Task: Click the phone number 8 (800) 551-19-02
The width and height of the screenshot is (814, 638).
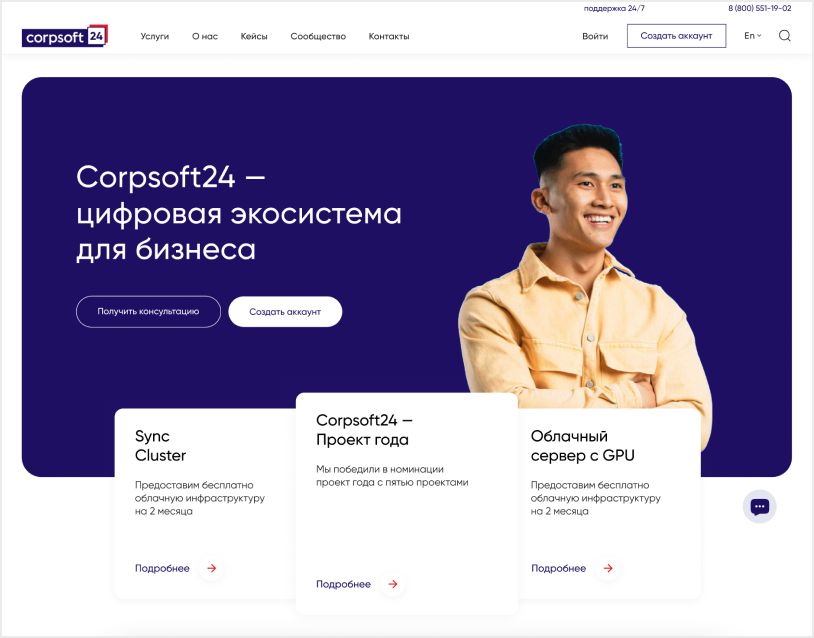Action: [x=759, y=8]
